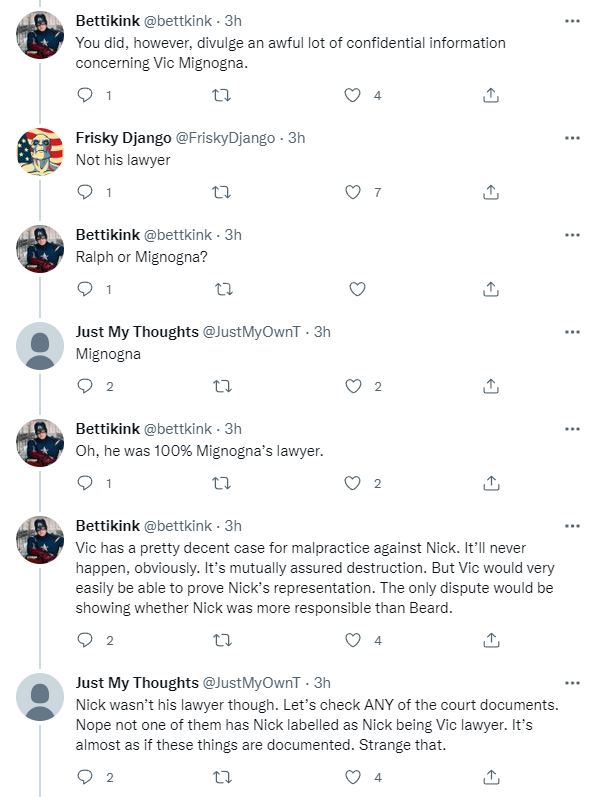
Task: Like Frisky Django's "Not his lawyer" tweet
Action: (x=353, y=192)
